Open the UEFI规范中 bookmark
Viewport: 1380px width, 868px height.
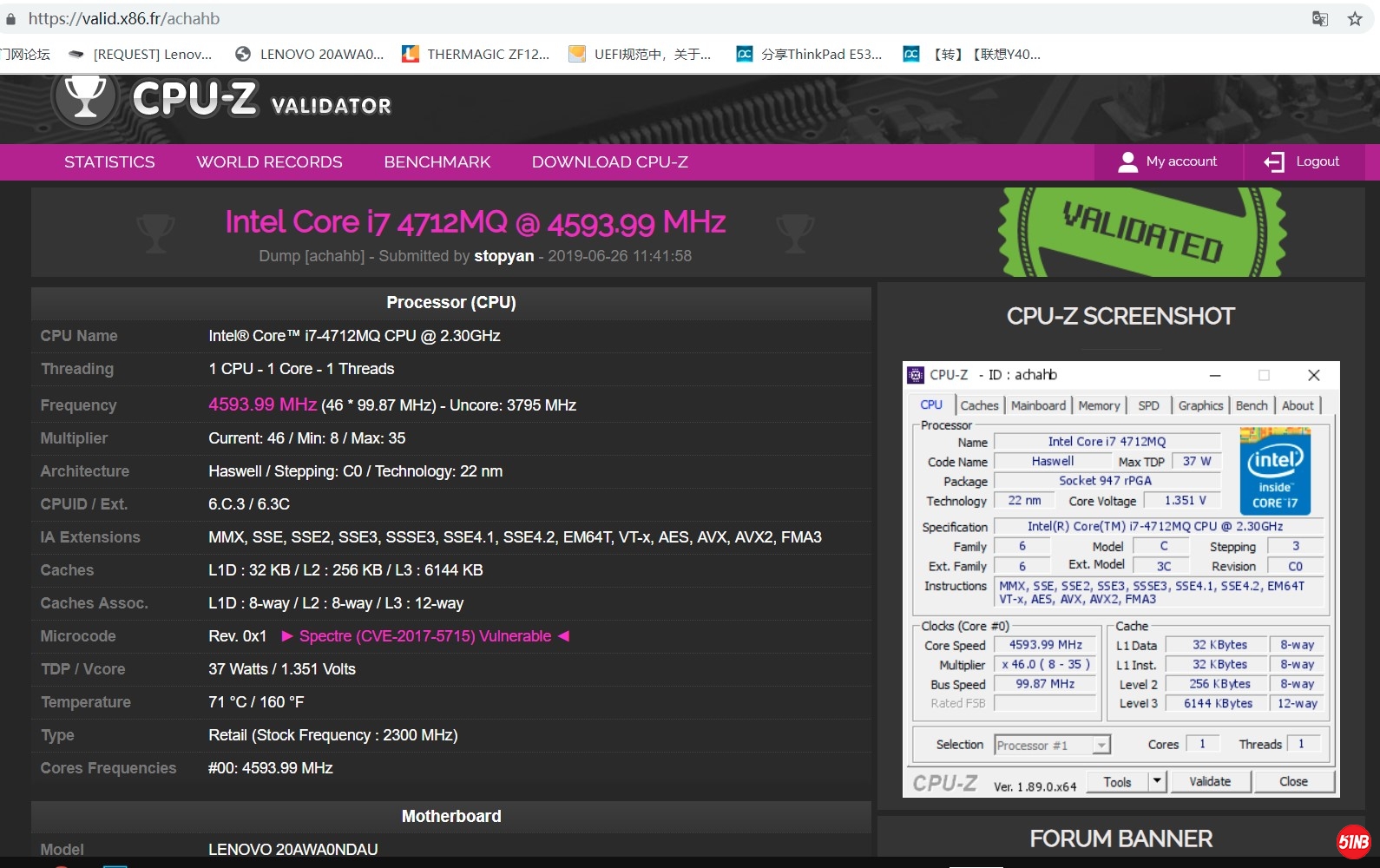[640, 54]
